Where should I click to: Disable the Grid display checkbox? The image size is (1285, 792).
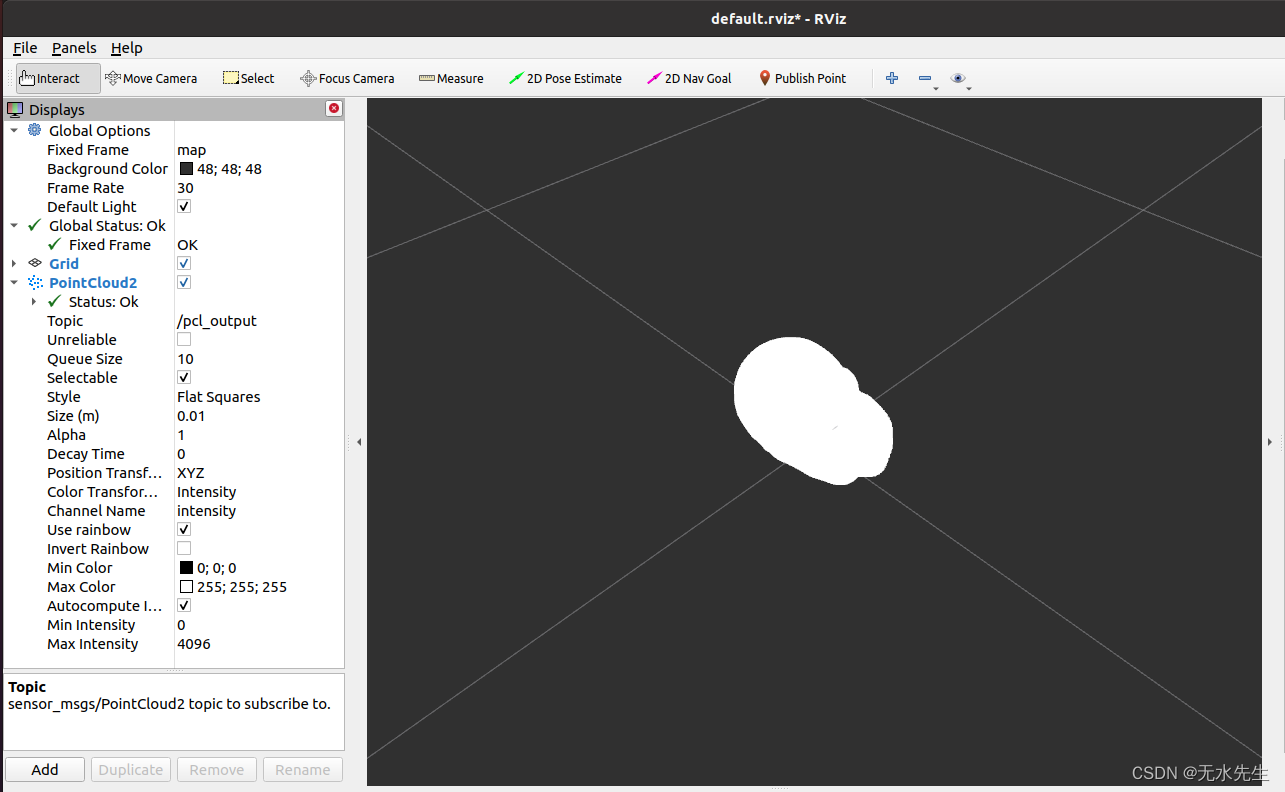[x=184, y=263]
